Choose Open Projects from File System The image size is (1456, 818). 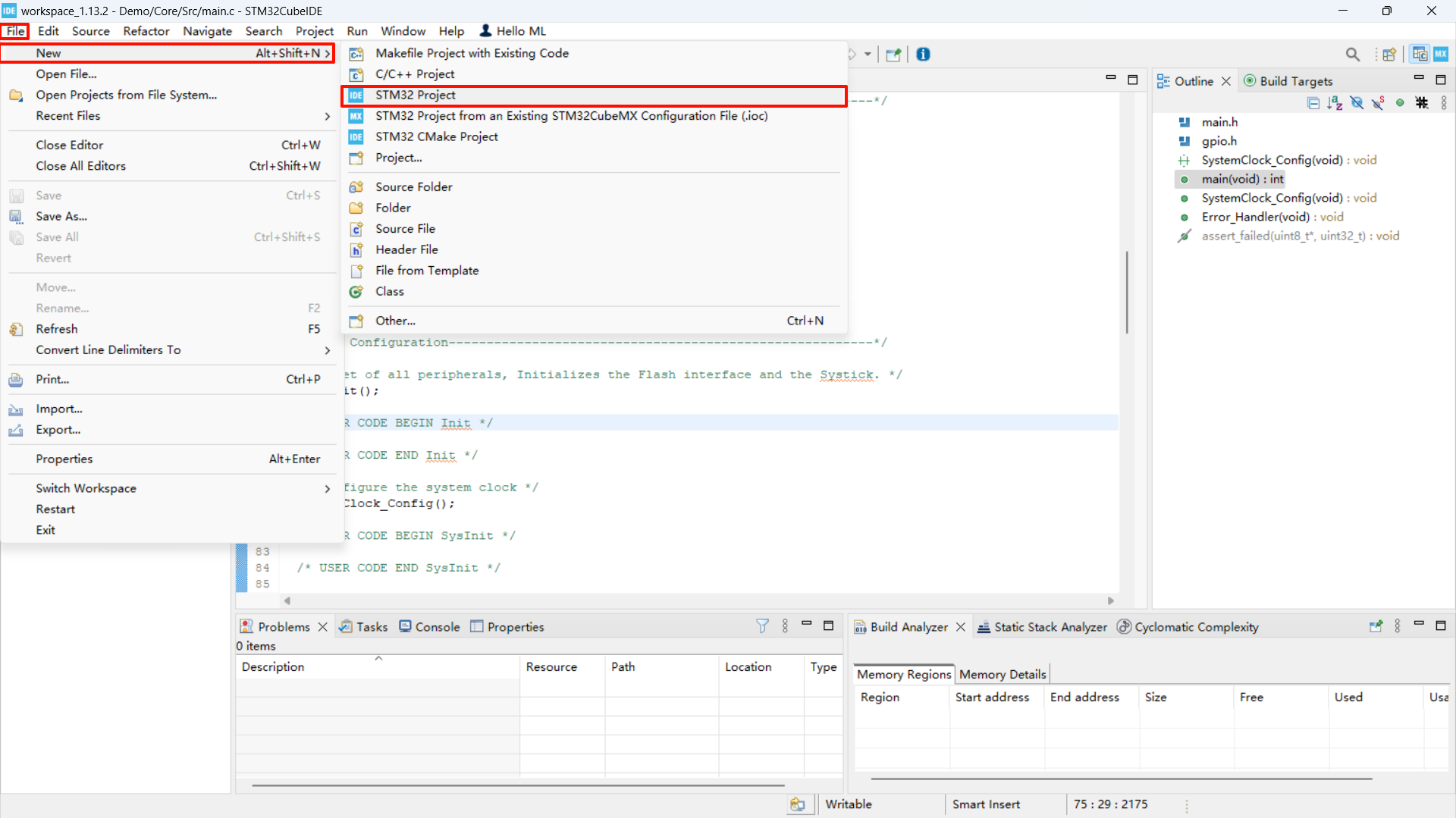[126, 96]
